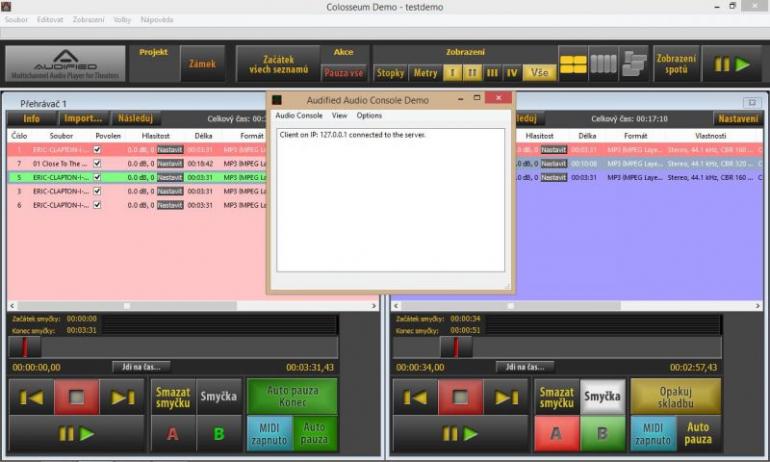Open the Editovat menu

point(50,20)
